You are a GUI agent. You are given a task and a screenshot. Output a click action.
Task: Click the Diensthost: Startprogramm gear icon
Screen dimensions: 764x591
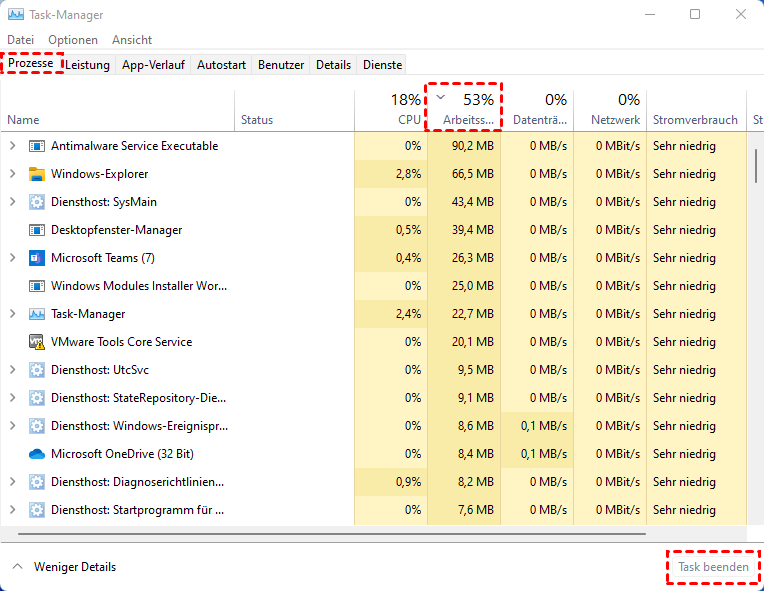click(37, 510)
